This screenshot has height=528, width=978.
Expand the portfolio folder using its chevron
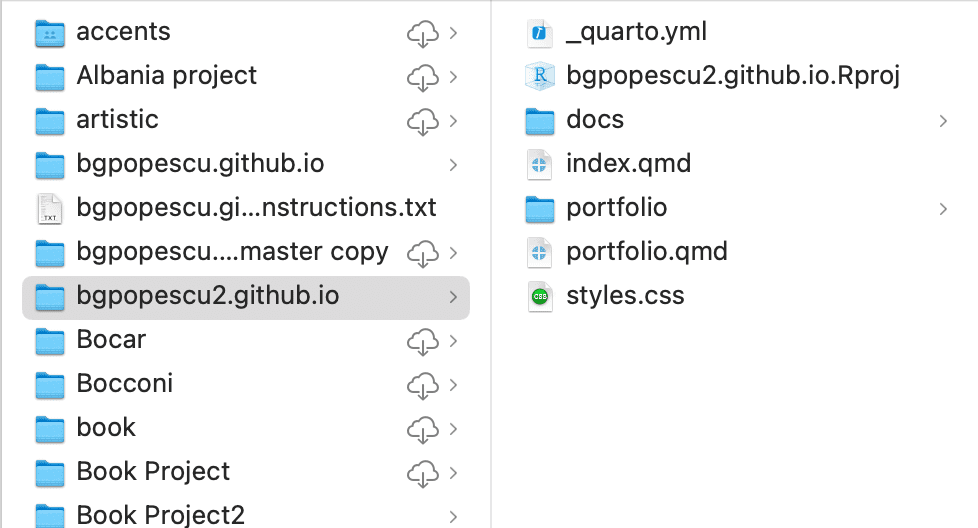pos(943,209)
